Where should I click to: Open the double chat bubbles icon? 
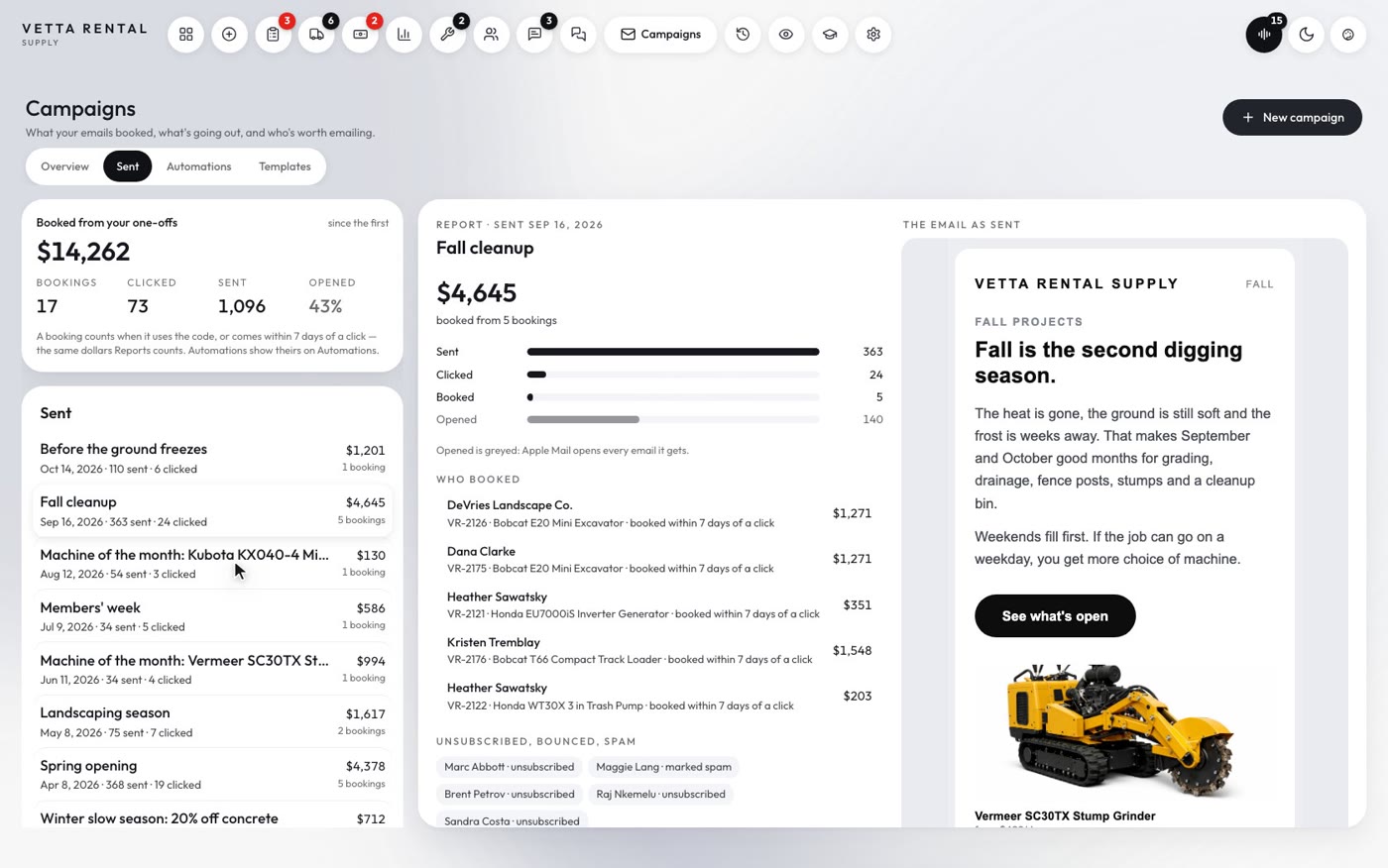click(578, 35)
